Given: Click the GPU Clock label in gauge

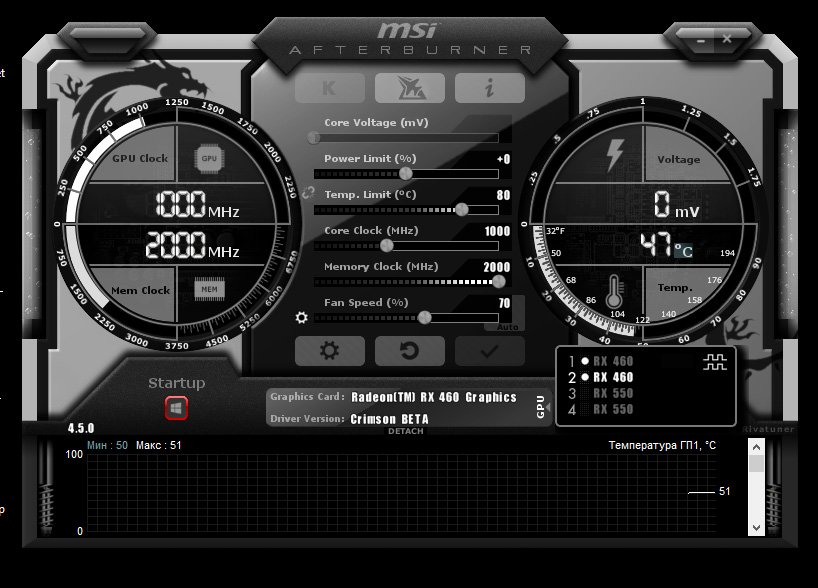Looking at the screenshot, I should pos(140,158).
